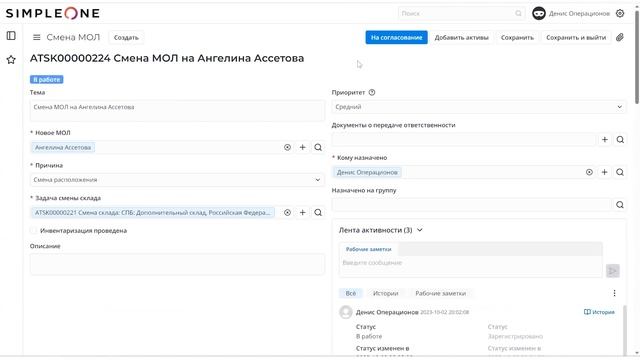Toggle the sidebar panel icon
640x360 pixels.
11,36
